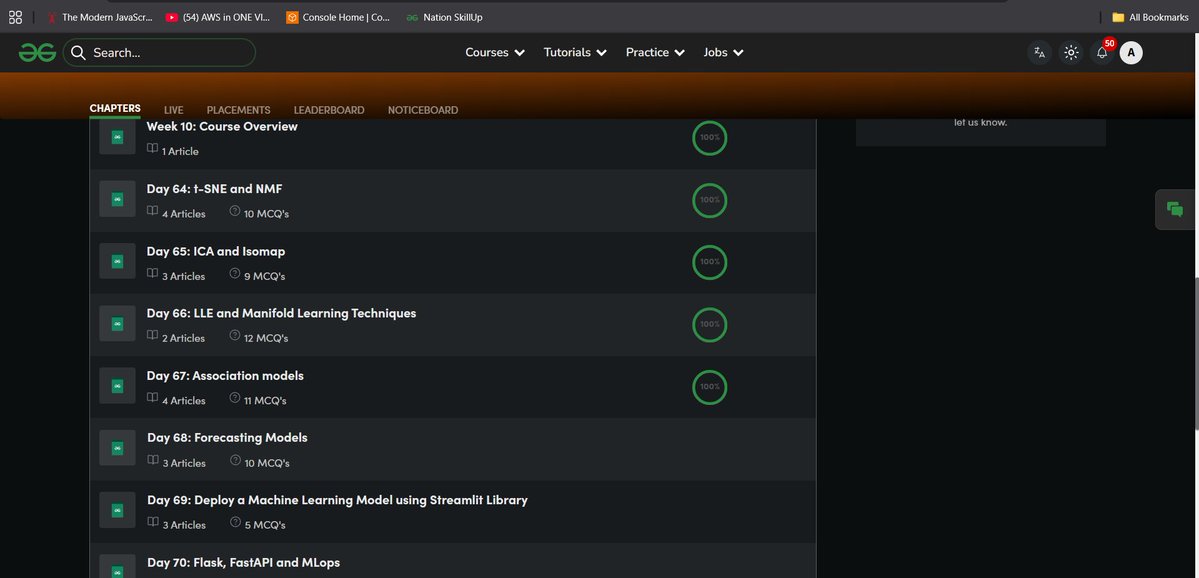Open the green chat feedback widget
Image resolution: width=1199 pixels, height=578 pixels.
(1175, 209)
